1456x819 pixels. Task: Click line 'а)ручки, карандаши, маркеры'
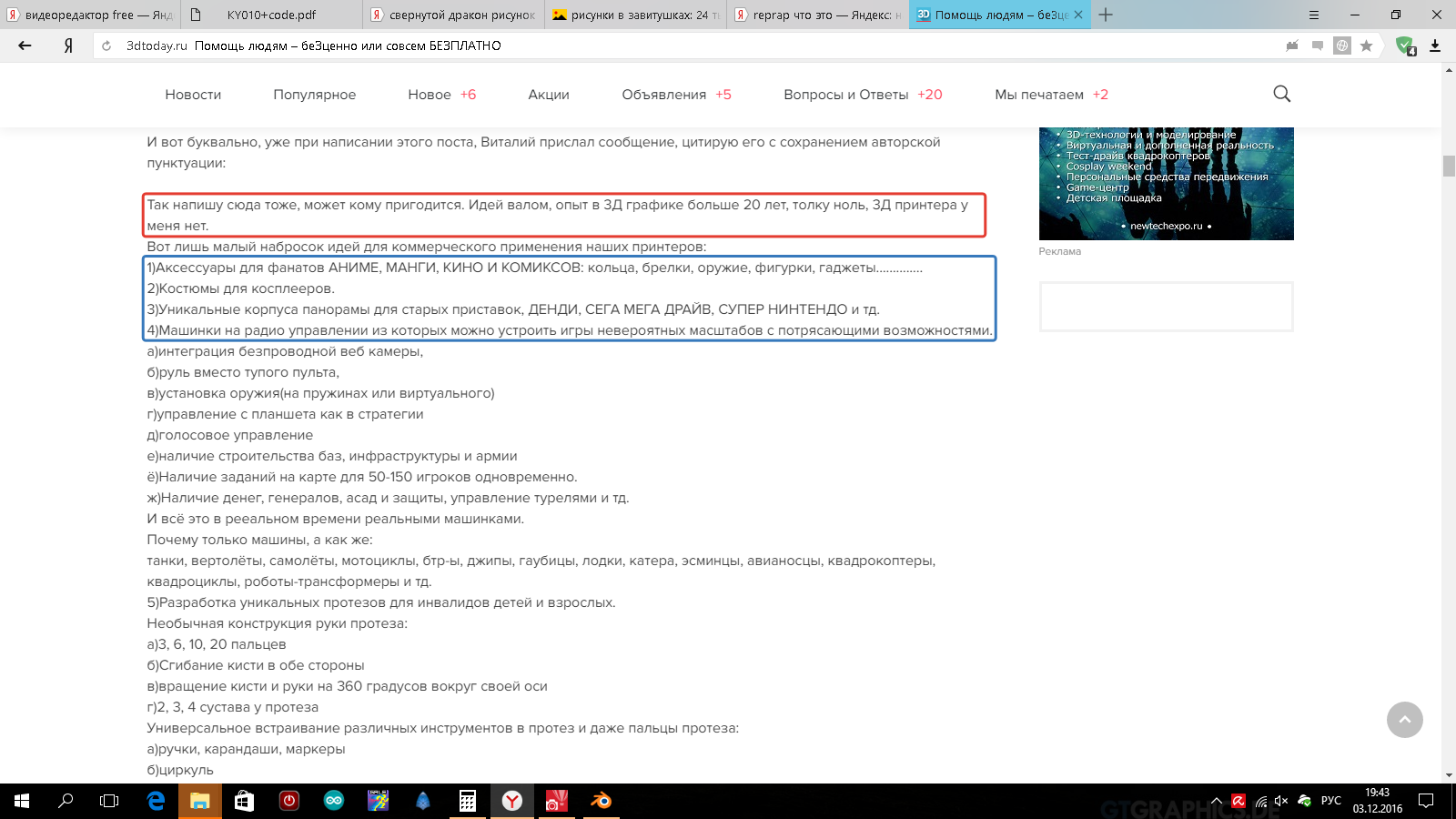tap(246, 749)
